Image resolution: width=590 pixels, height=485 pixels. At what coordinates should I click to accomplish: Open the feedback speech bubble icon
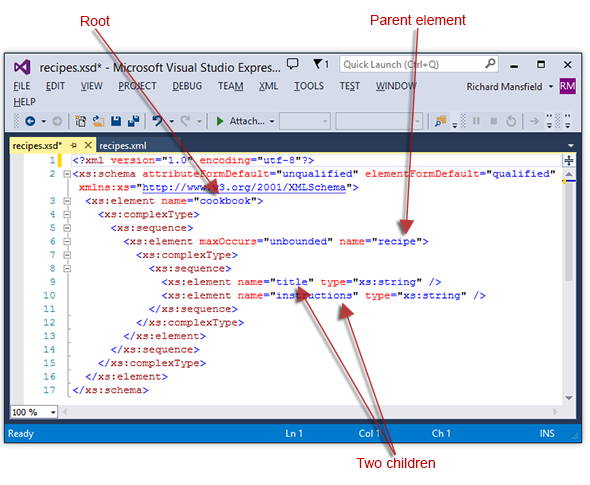coord(292,64)
